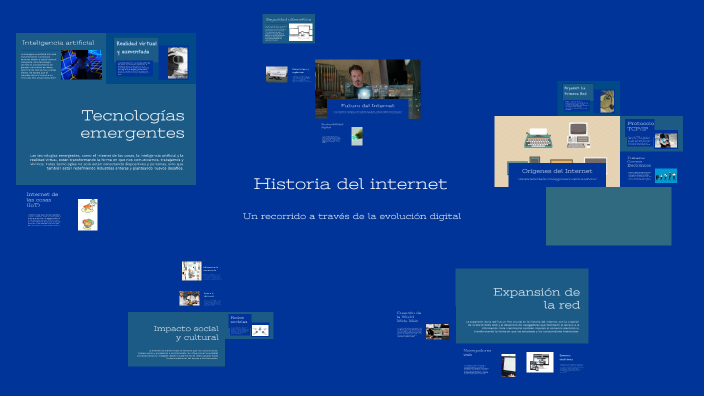
Task: Open the 'Impacto social y cultural' topic heading
Action: click(x=186, y=333)
